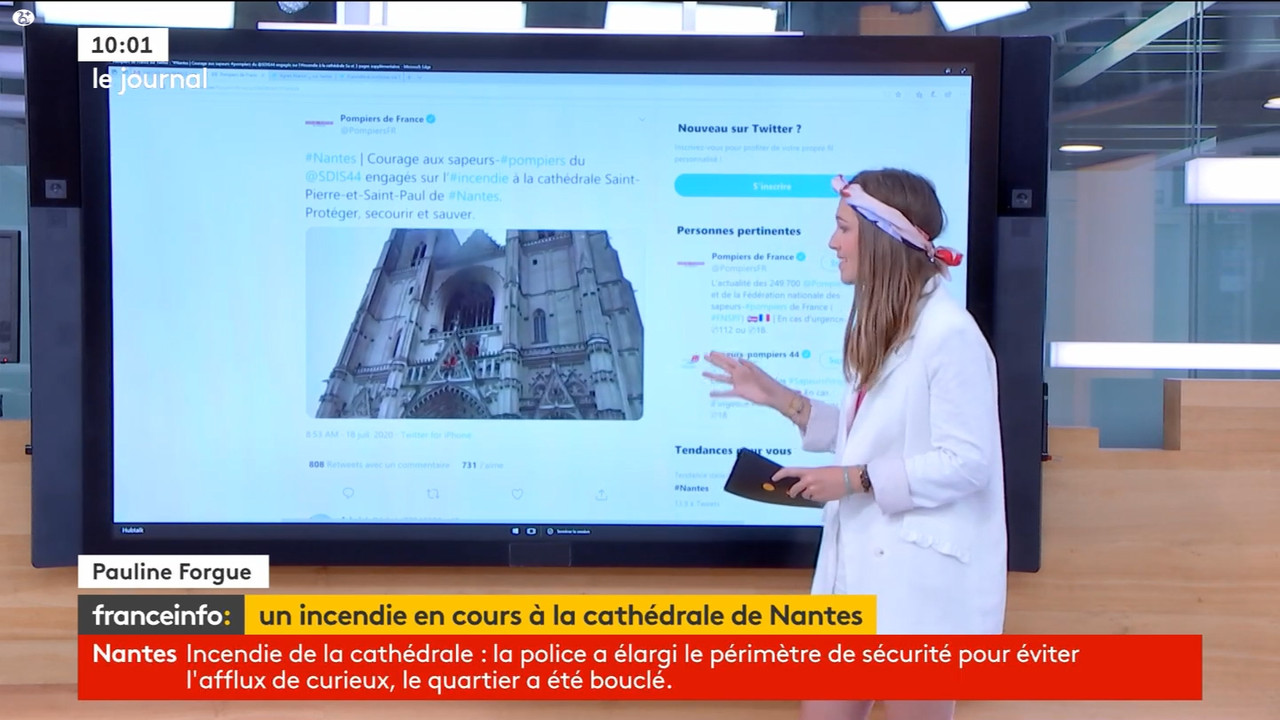Open the Pompiers de France avatar in the tweet header
The height and width of the screenshot is (720, 1280).
319,123
